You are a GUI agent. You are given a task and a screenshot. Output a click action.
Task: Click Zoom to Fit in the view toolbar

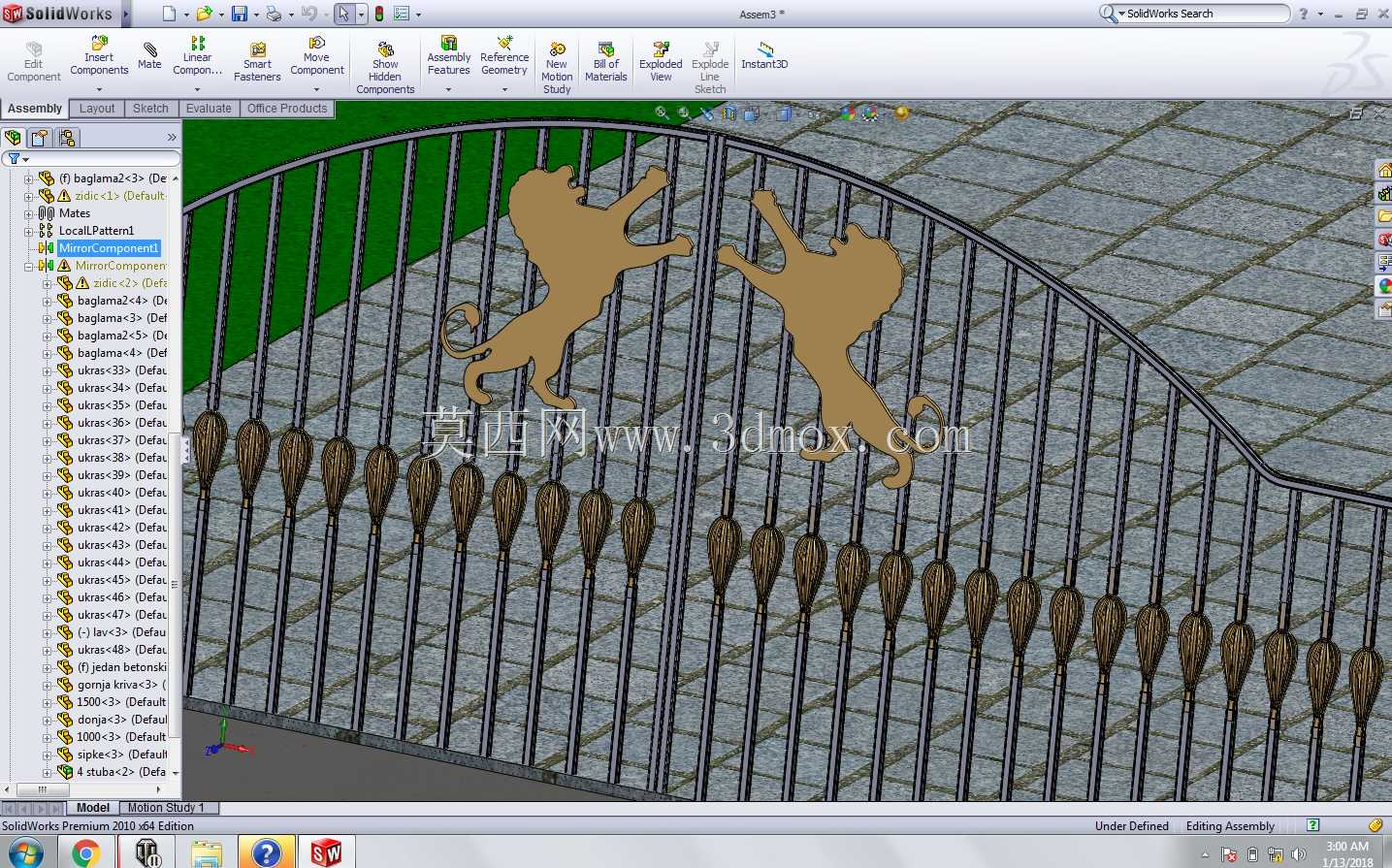pyautogui.click(x=662, y=113)
